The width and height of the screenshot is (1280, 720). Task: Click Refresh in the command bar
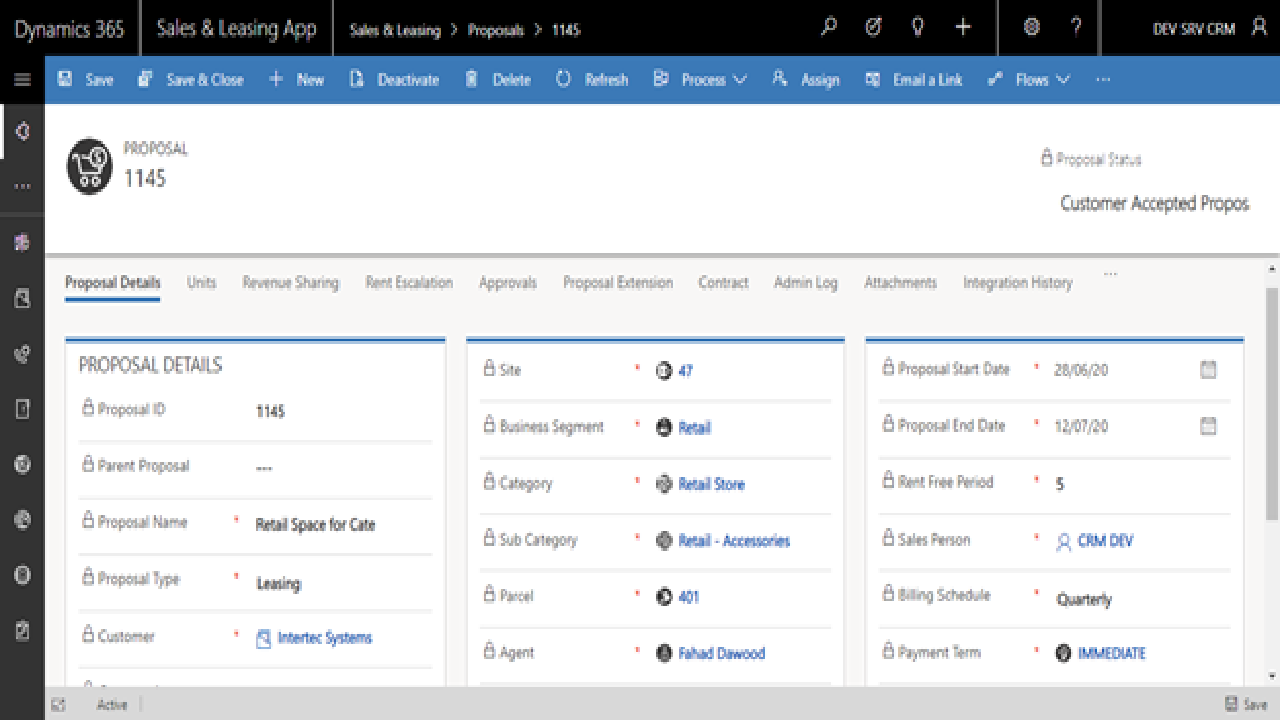(x=592, y=80)
